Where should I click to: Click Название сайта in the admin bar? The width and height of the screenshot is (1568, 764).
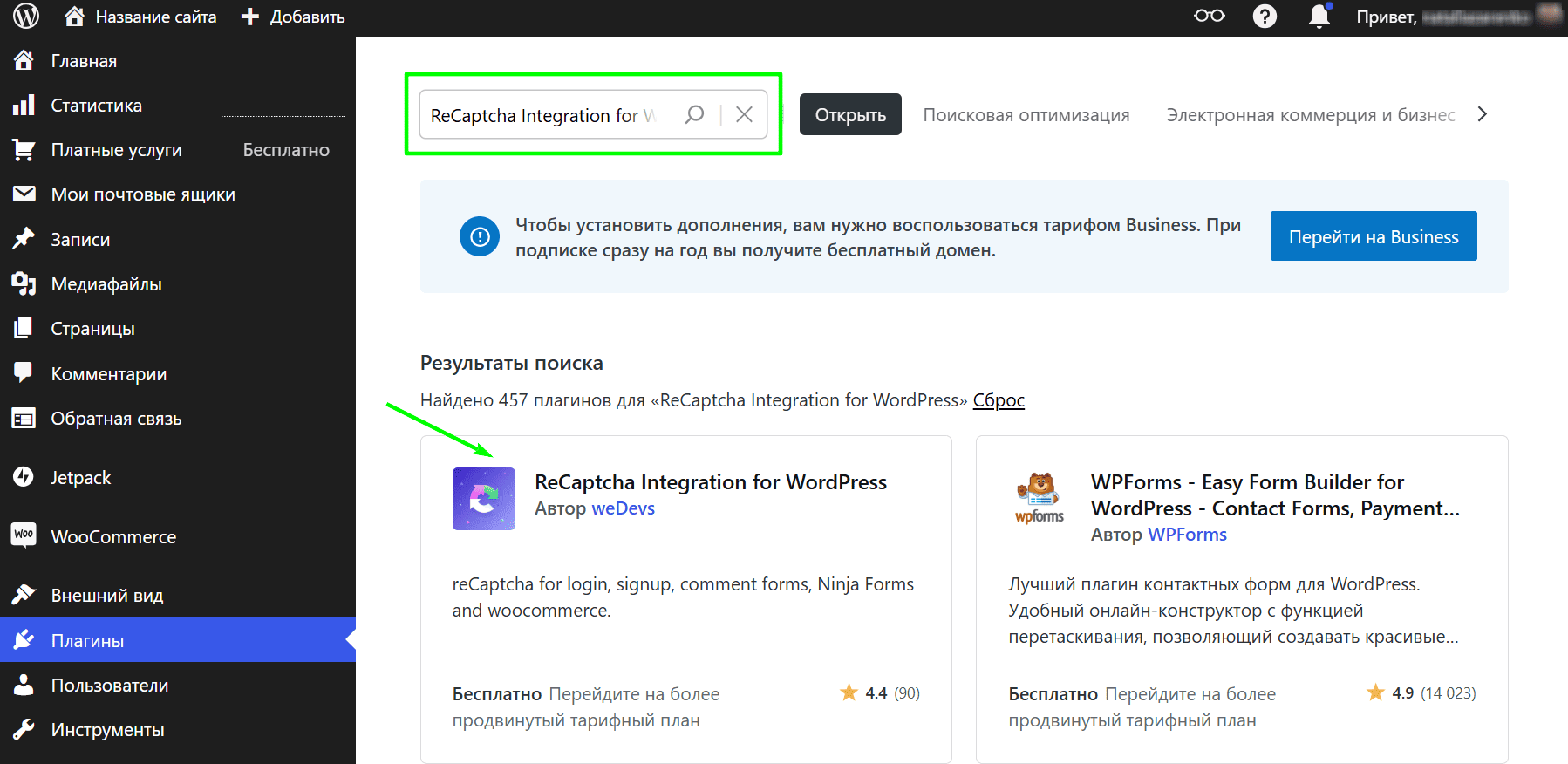(156, 17)
